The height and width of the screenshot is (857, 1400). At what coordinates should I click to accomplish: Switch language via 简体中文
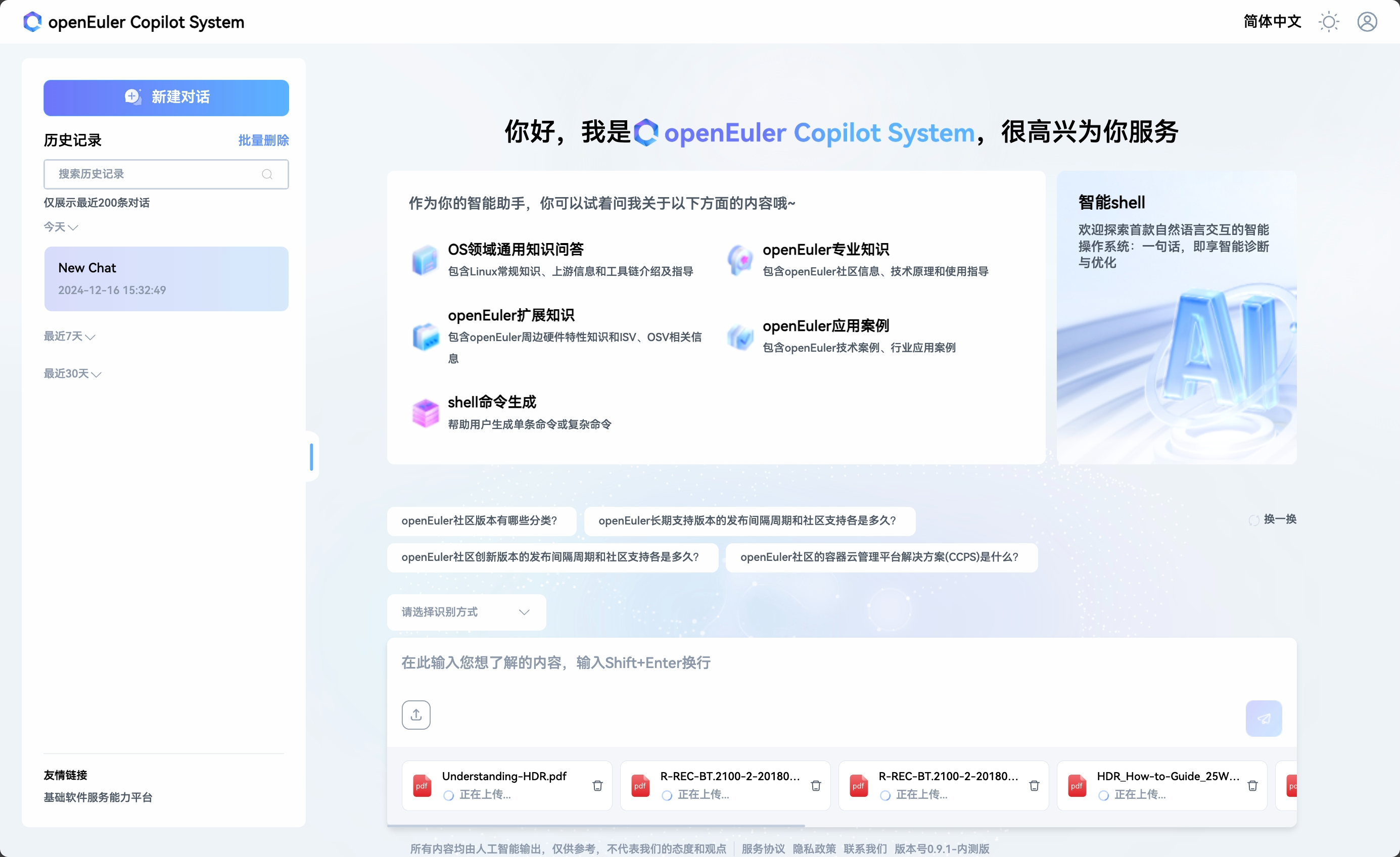[x=1272, y=22]
